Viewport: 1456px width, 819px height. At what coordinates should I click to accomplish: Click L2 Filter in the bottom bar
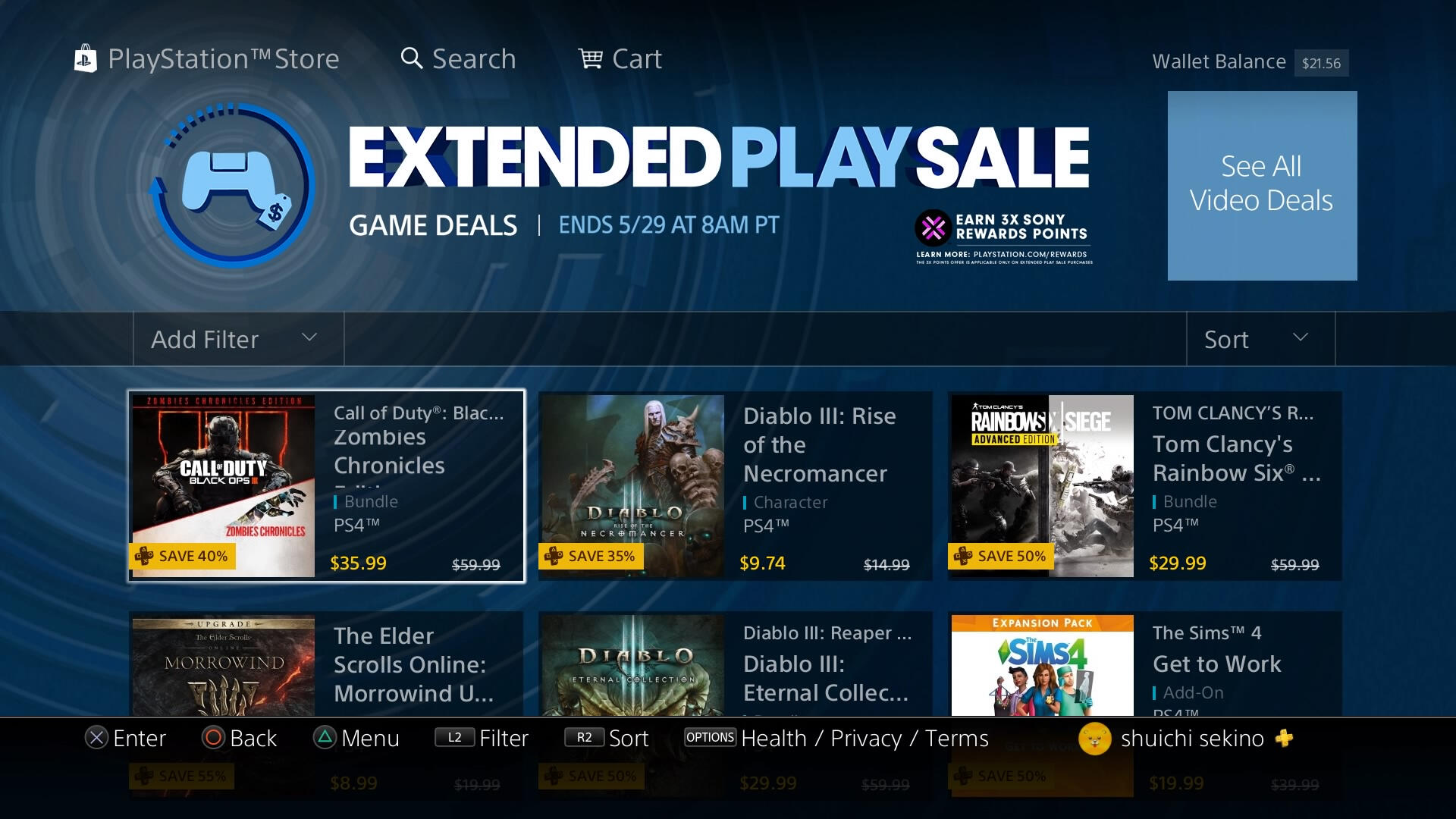(482, 738)
